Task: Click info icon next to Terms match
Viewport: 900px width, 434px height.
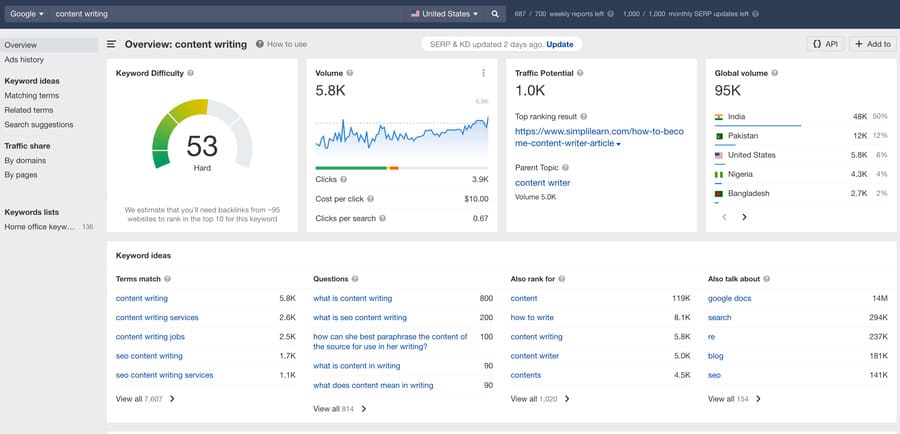Action: [168, 279]
